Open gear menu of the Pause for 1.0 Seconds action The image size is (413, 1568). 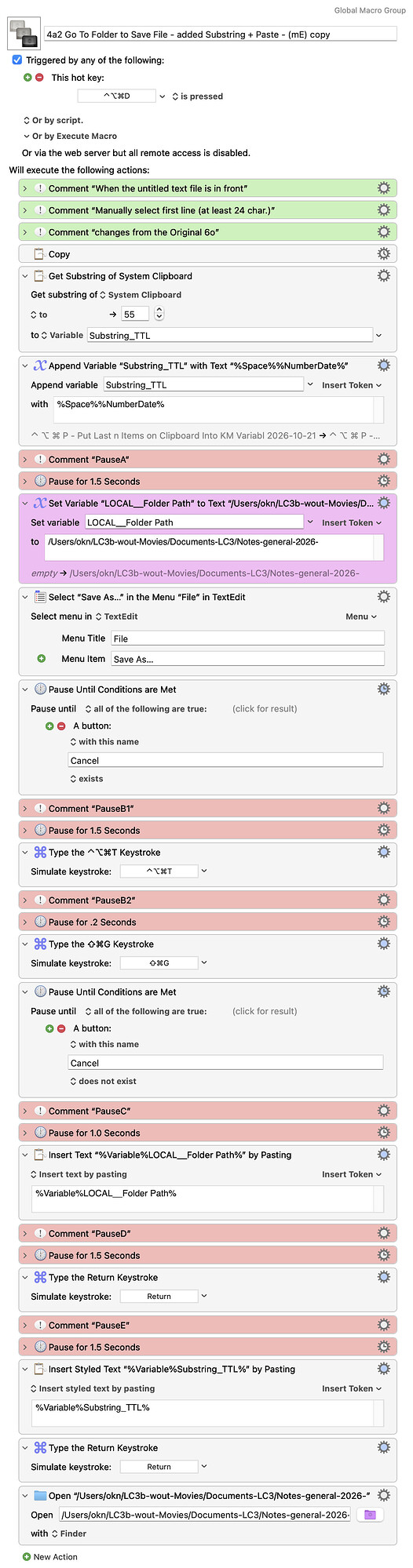(x=384, y=1133)
